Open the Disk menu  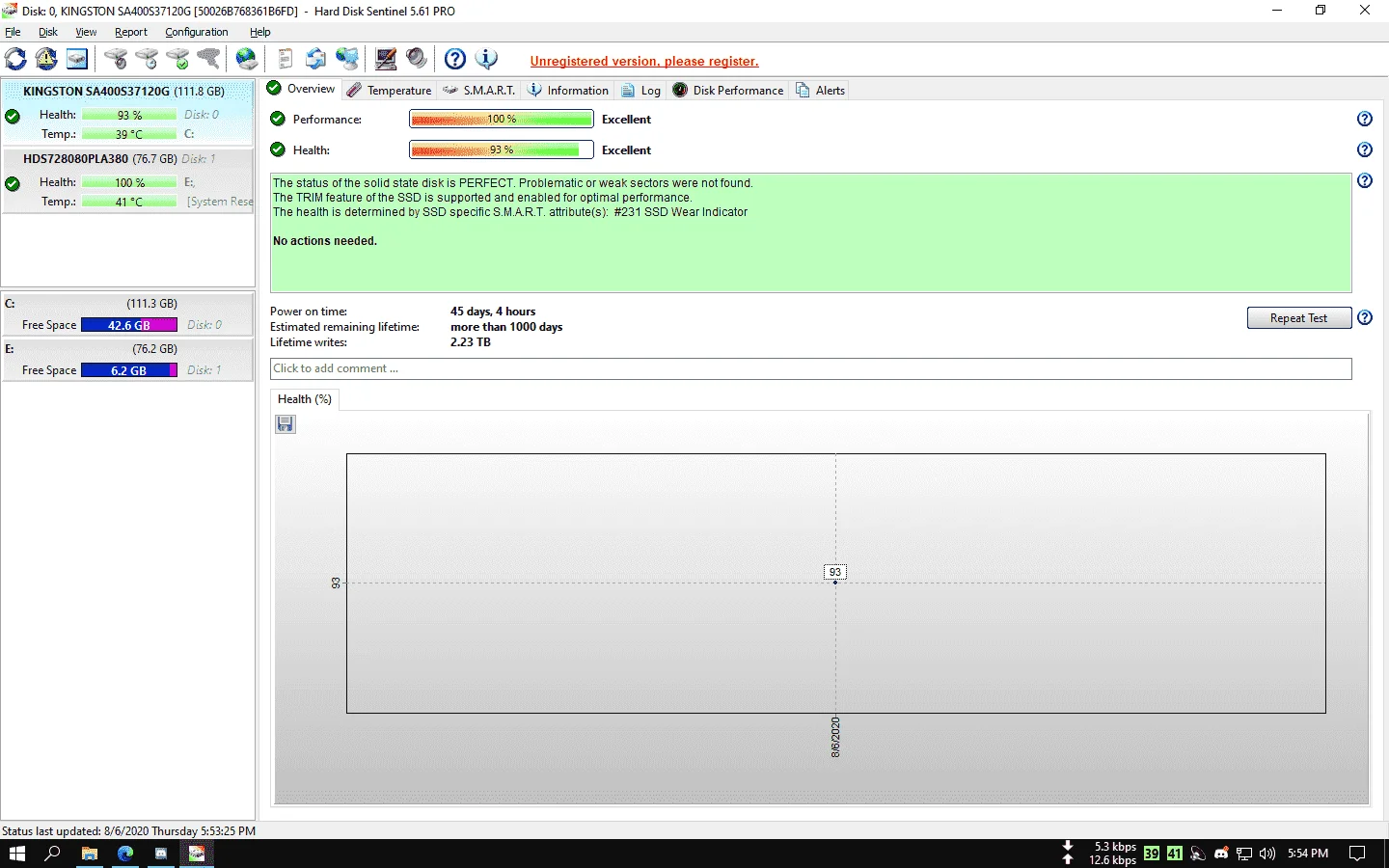click(48, 32)
